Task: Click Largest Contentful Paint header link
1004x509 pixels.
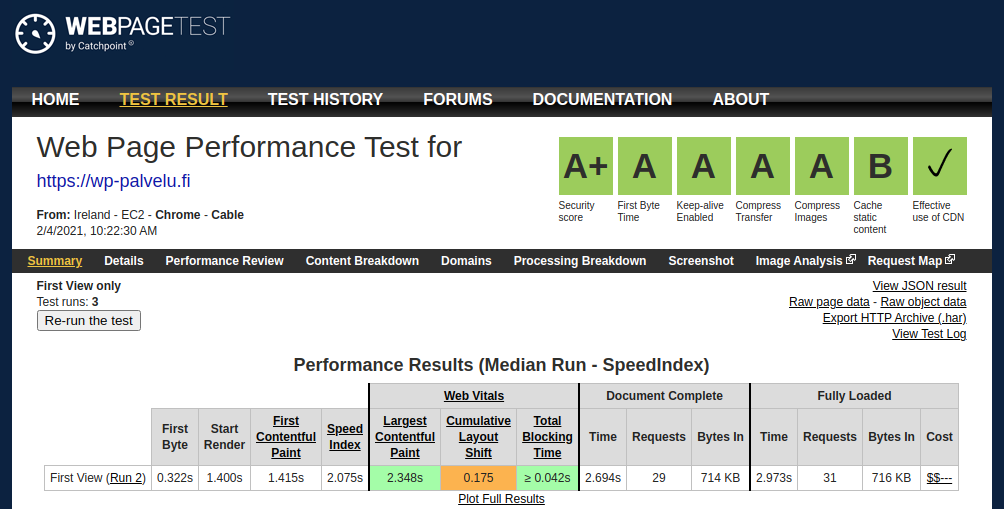Action: [405, 437]
